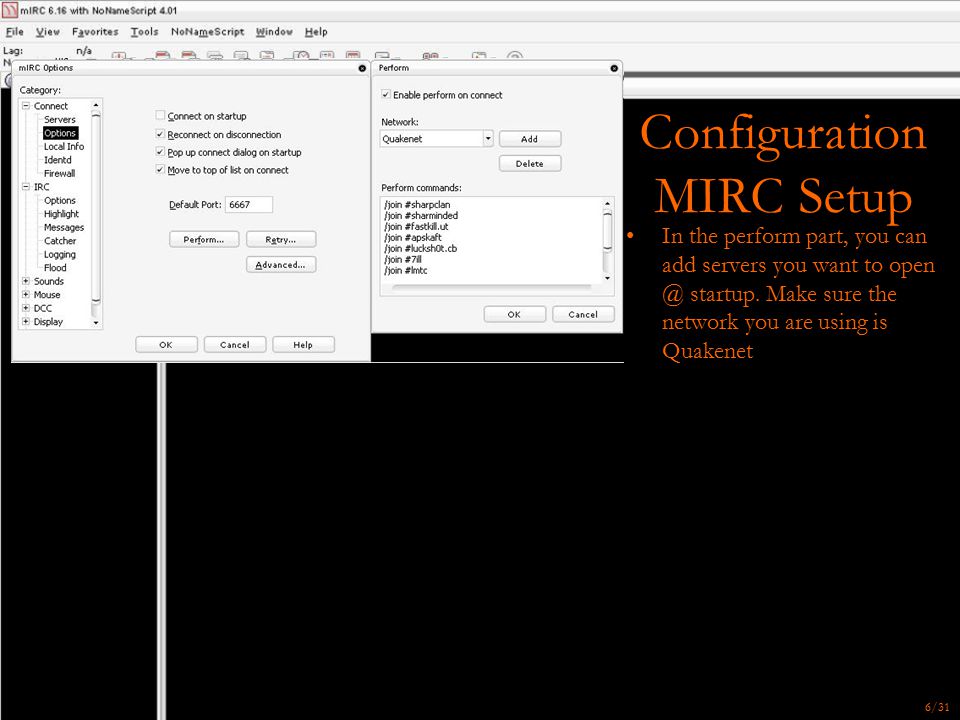Click the category tree scroll-up arrow
The width and height of the screenshot is (960, 720).
point(96,105)
